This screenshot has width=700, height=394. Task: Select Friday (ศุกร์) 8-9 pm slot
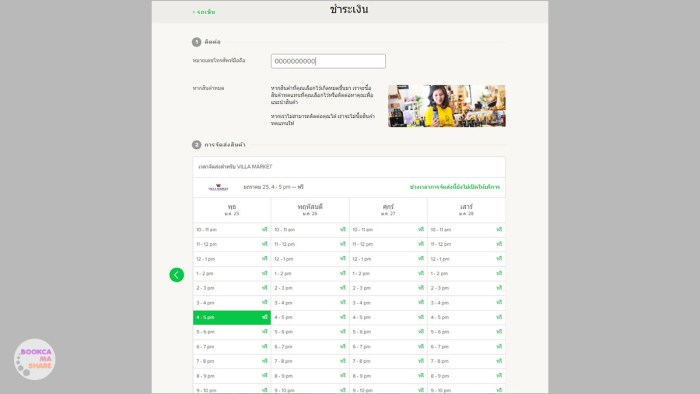click(x=388, y=376)
